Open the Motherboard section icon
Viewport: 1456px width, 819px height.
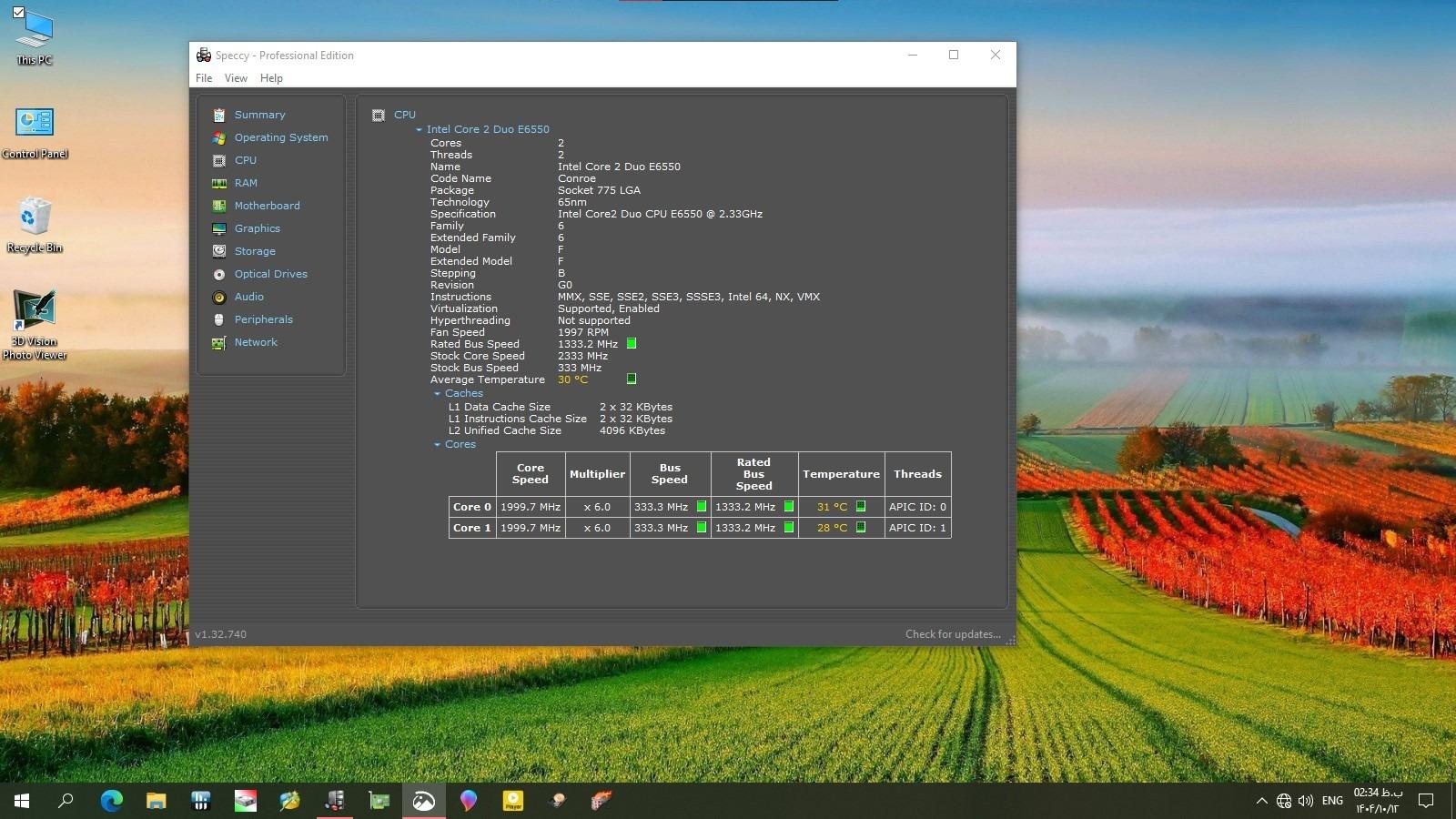(x=218, y=207)
